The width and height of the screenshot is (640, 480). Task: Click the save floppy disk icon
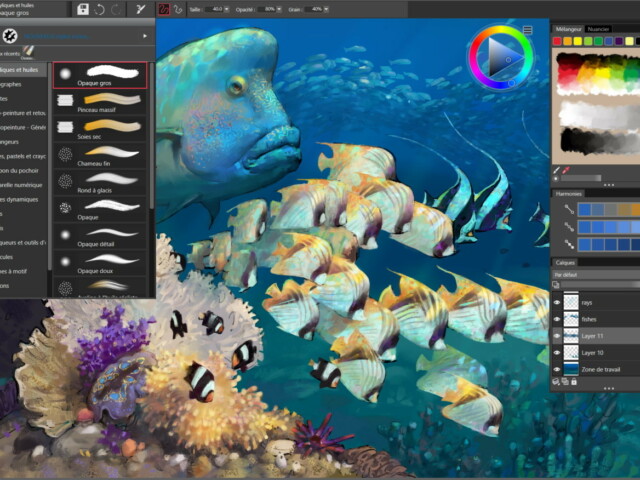pos(83,9)
